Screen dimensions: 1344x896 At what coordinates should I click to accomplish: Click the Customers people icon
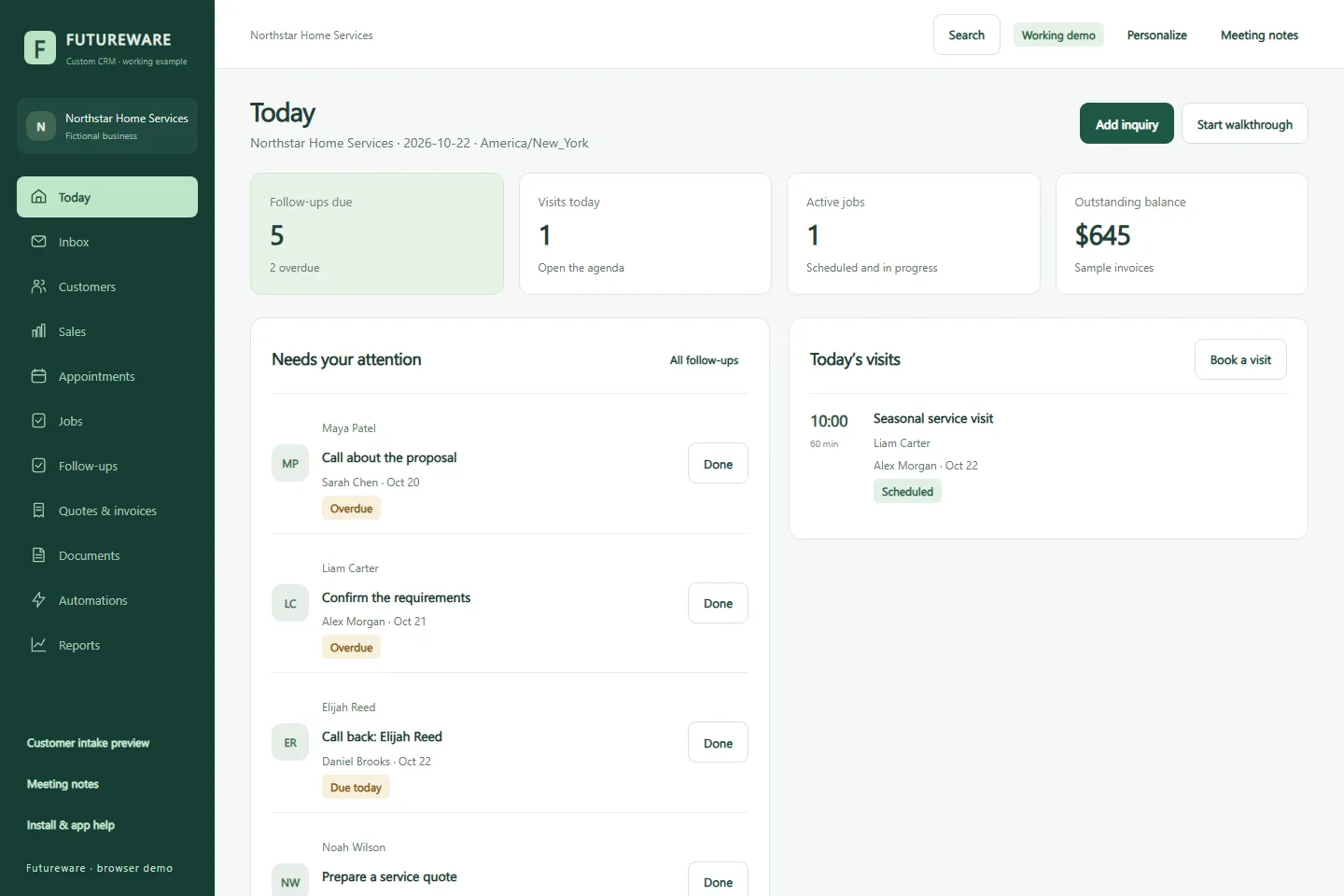coord(38,287)
